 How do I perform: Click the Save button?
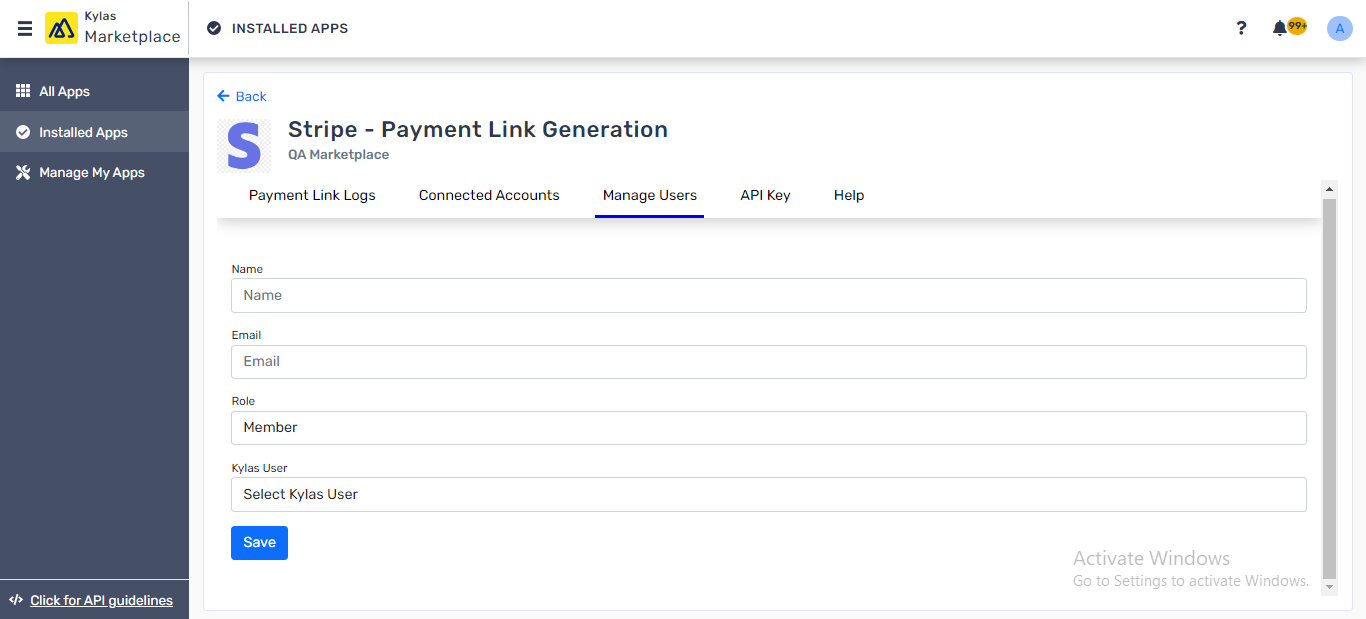pyautogui.click(x=259, y=542)
